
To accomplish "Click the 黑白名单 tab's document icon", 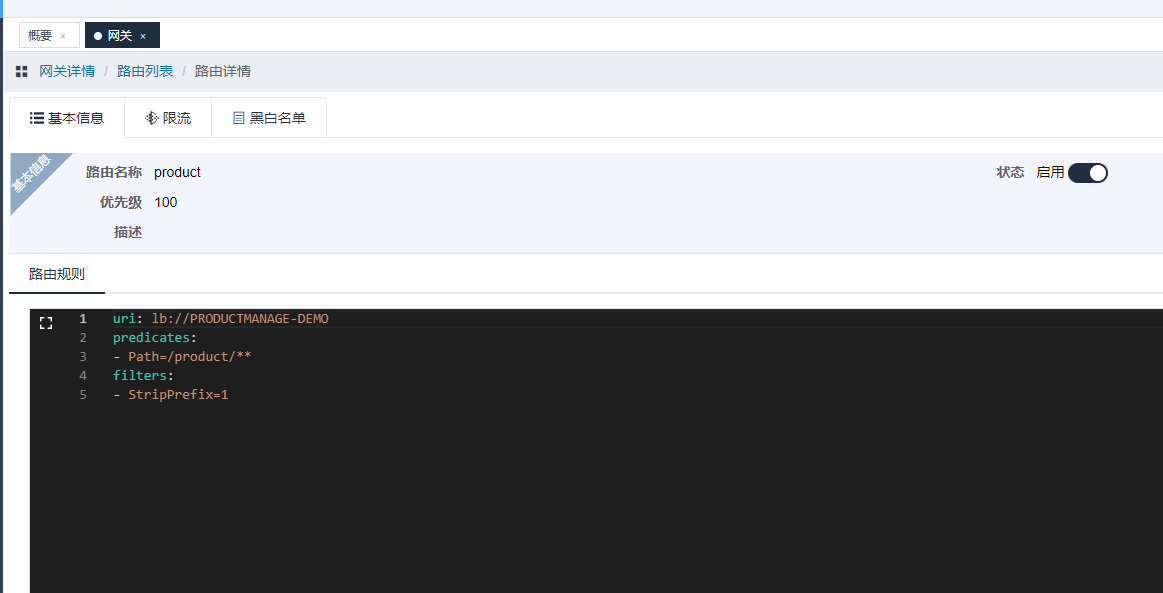I will pyautogui.click(x=238, y=118).
